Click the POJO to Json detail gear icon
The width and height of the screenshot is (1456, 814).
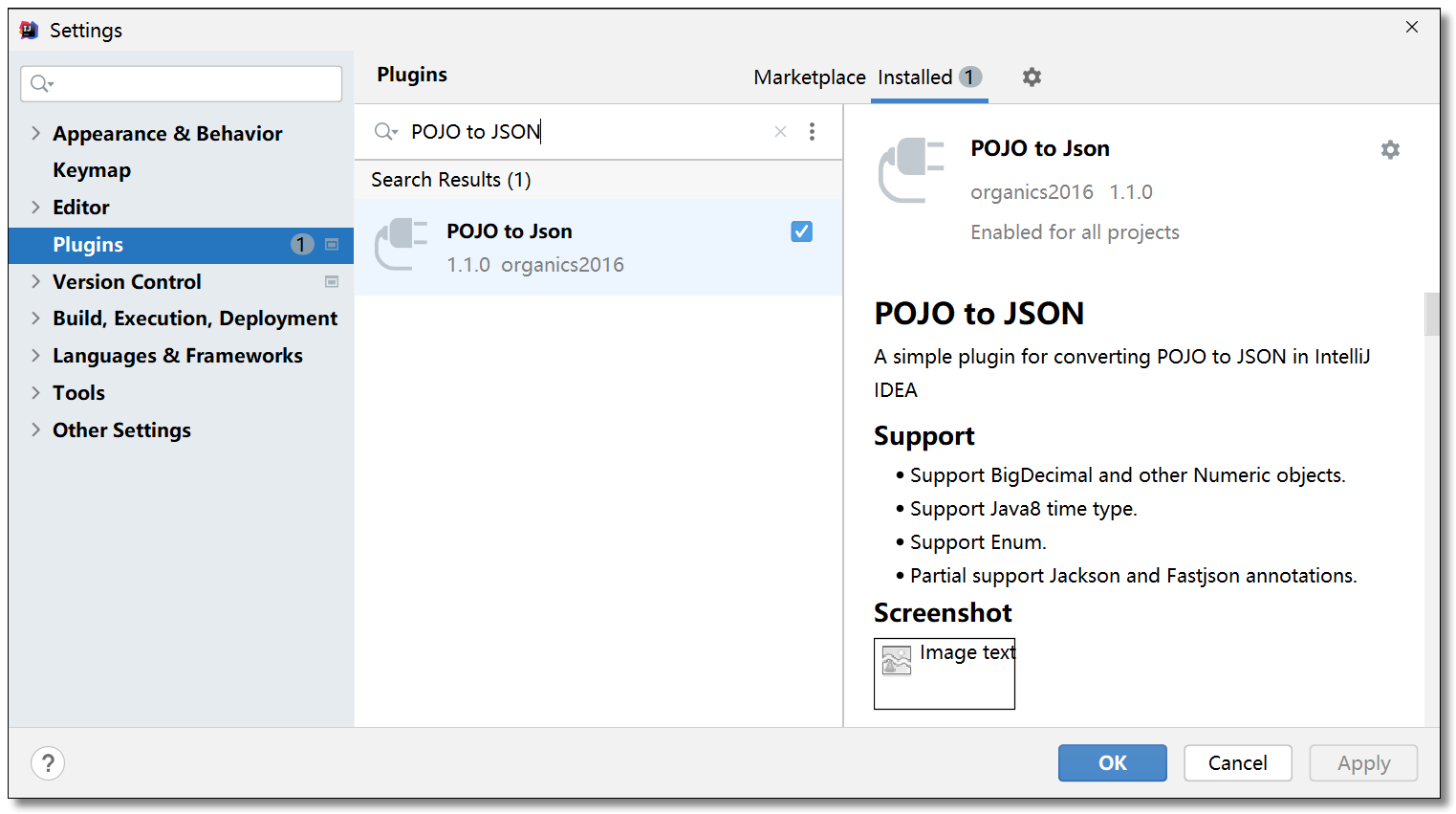1390,149
